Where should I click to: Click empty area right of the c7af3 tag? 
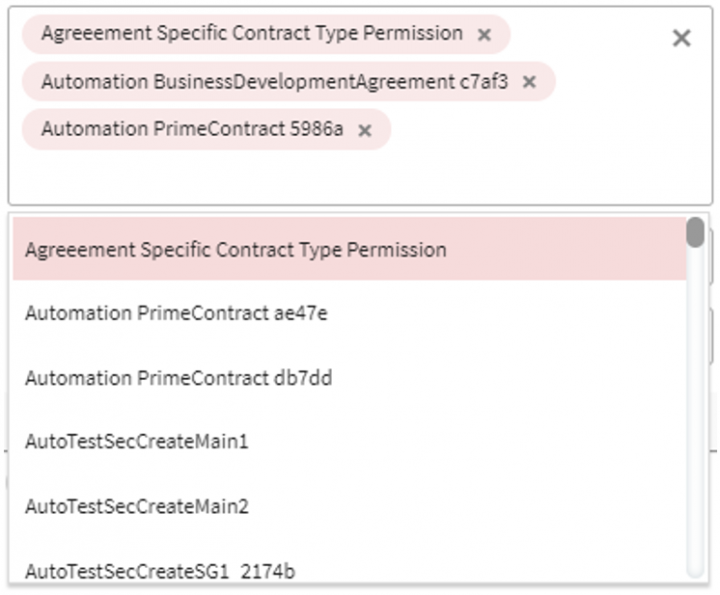[x=620, y=82]
